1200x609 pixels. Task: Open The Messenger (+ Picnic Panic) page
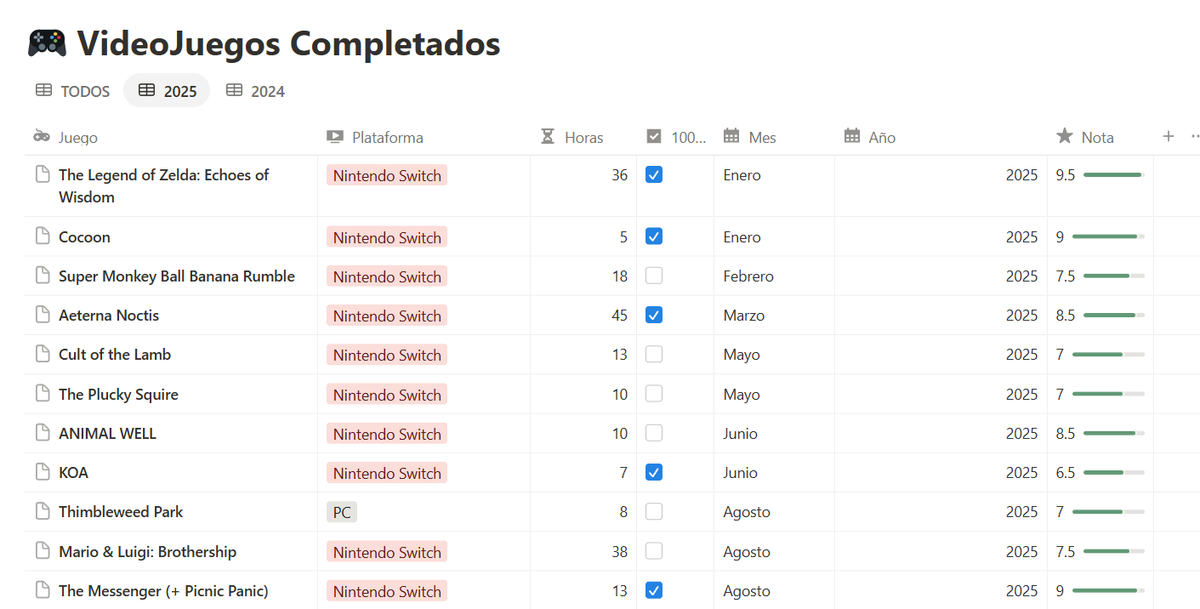point(164,590)
